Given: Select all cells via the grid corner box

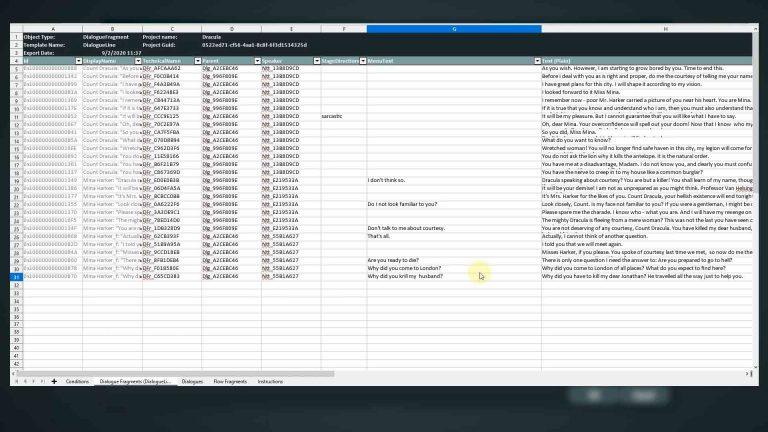Looking at the screenshot, I should tap(16, 29).
